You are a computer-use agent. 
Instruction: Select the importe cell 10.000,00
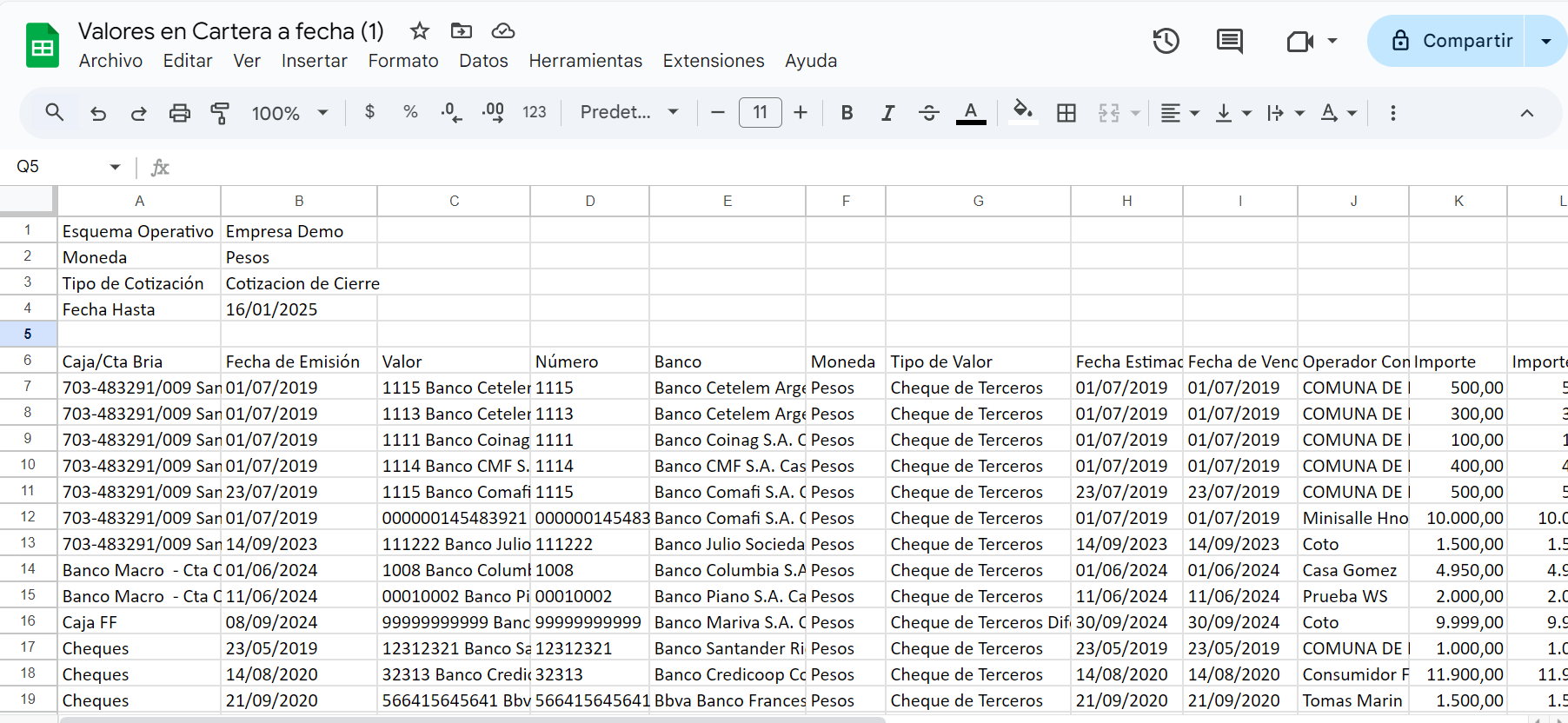pos(1458,517)
